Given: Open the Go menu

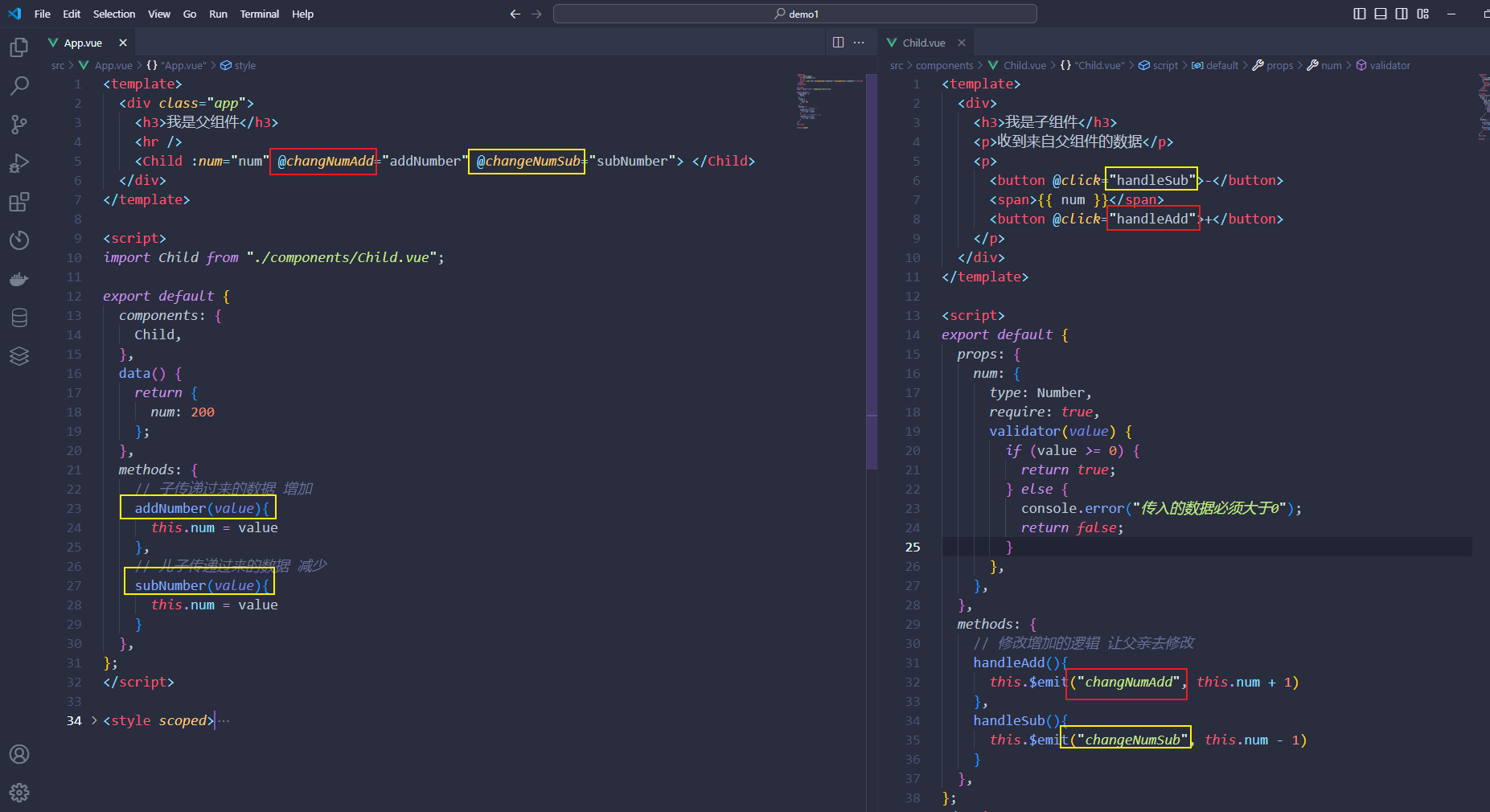Looking at the screenshot, I should (x=190, y=14).
